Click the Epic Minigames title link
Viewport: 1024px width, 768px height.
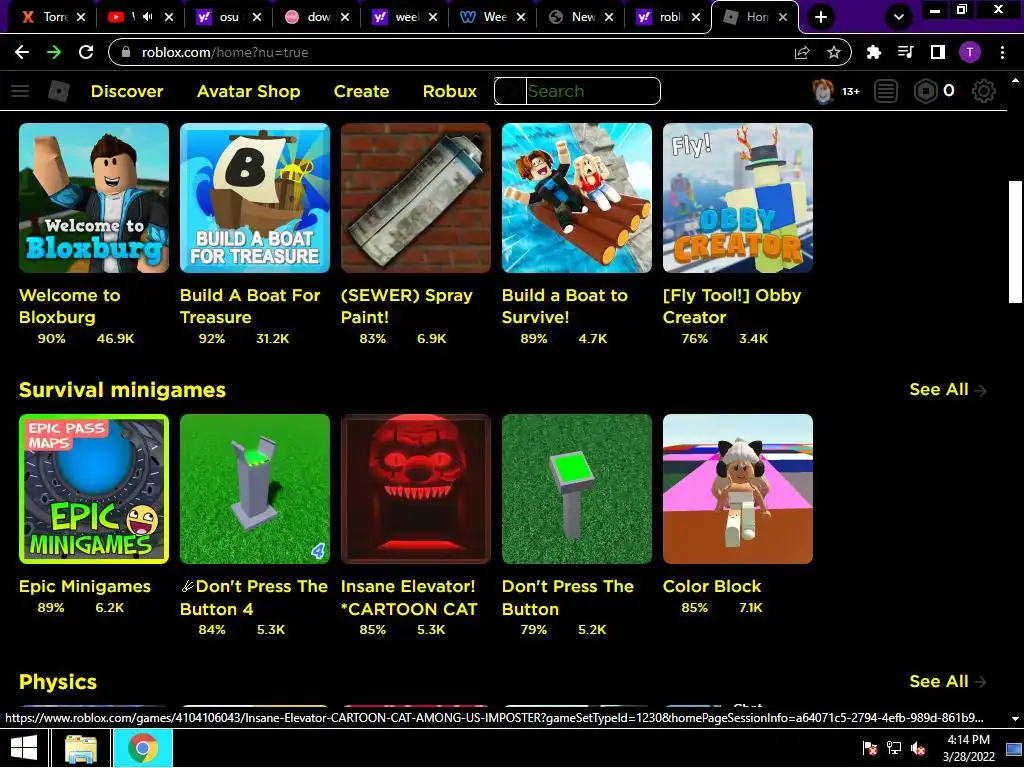(x=85, y=586)
